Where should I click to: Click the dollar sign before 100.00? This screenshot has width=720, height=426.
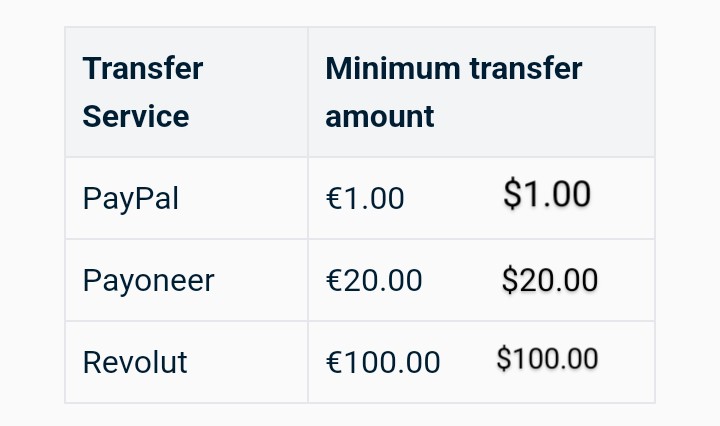[504, 358]
